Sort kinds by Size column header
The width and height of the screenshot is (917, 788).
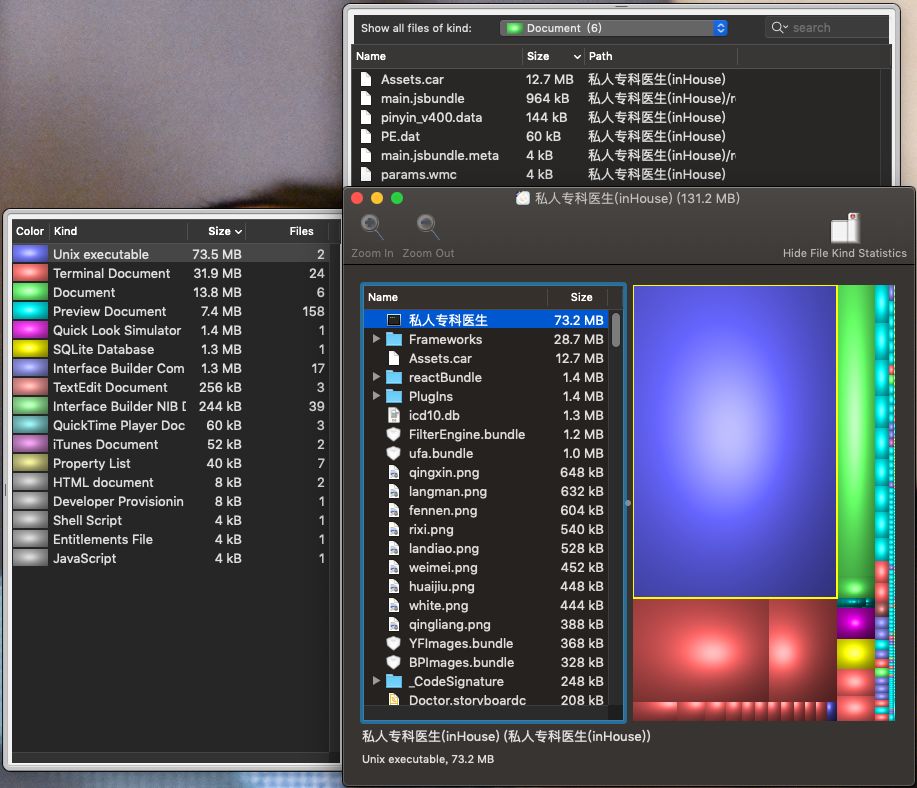coord(225,231)
